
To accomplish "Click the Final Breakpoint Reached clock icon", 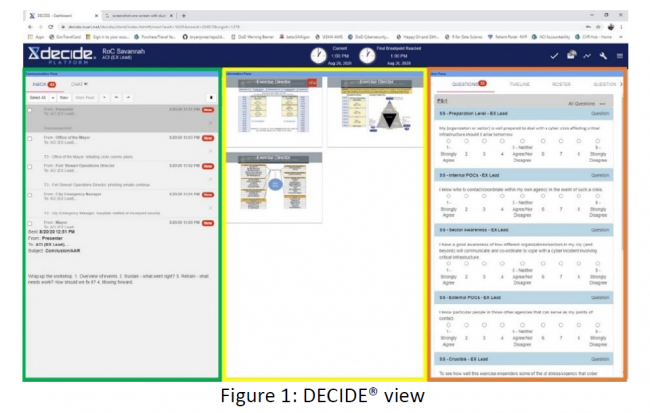I will (367, 56).
